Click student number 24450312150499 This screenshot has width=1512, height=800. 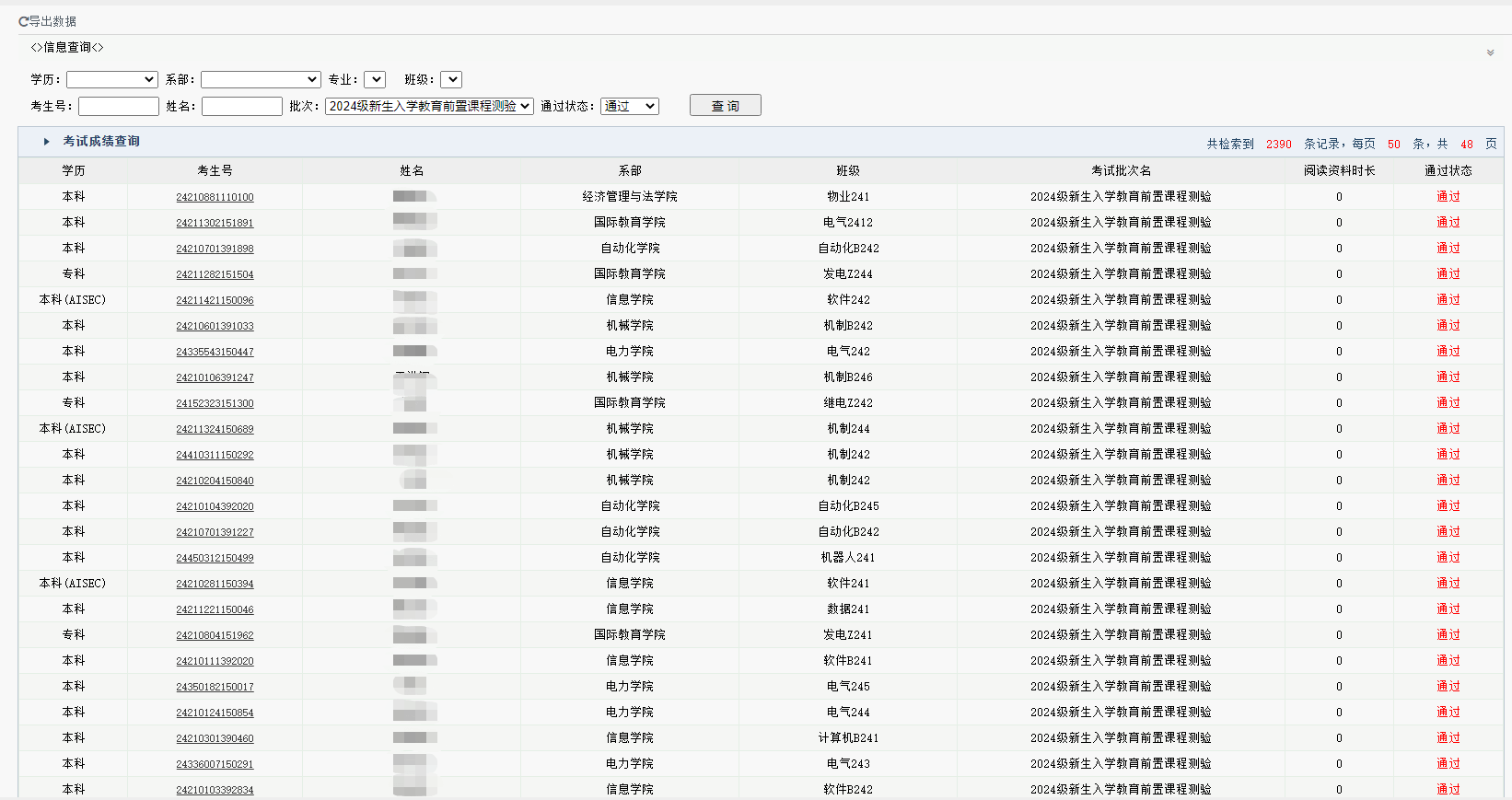point(215,558)
